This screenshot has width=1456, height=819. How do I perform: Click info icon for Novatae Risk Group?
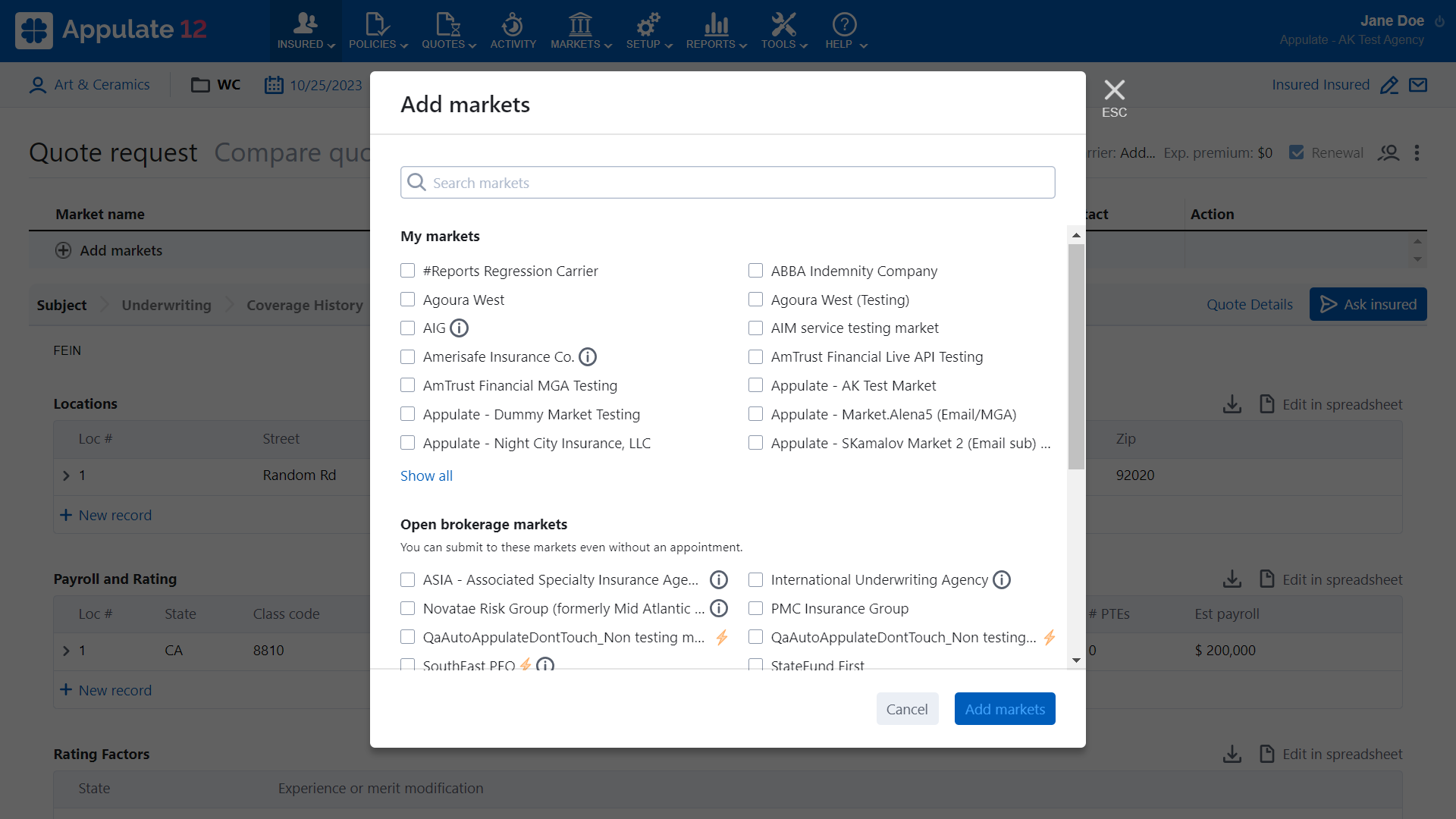point(719,609)
